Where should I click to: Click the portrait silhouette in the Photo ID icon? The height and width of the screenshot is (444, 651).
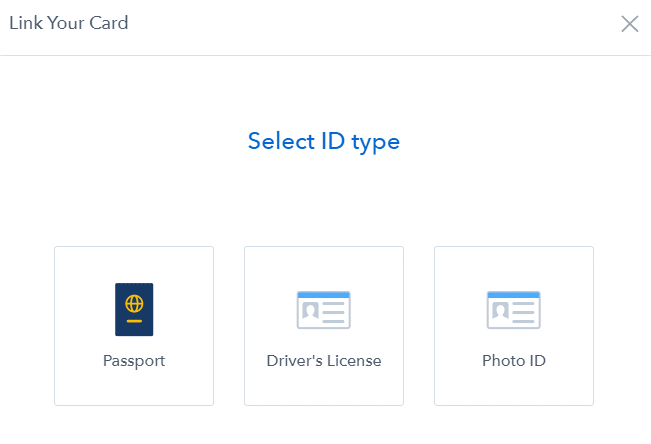tap(500, 310)
